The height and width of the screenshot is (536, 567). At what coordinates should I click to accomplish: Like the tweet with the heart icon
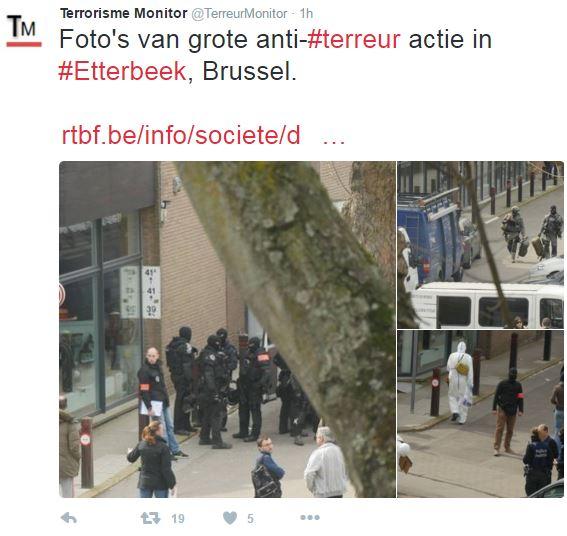pyautogui.click(x=230, y=518)
